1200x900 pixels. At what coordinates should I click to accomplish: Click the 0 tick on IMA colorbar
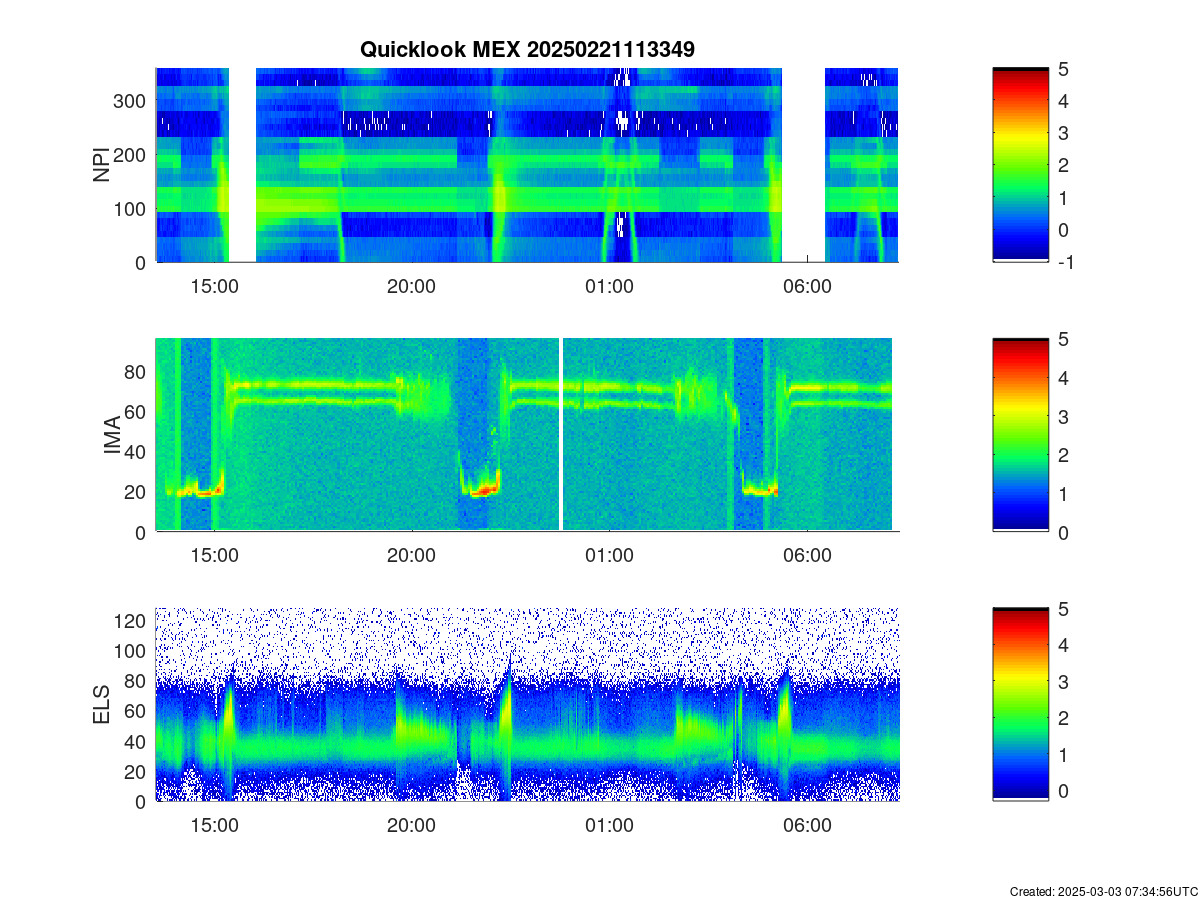coord(1063,532)
